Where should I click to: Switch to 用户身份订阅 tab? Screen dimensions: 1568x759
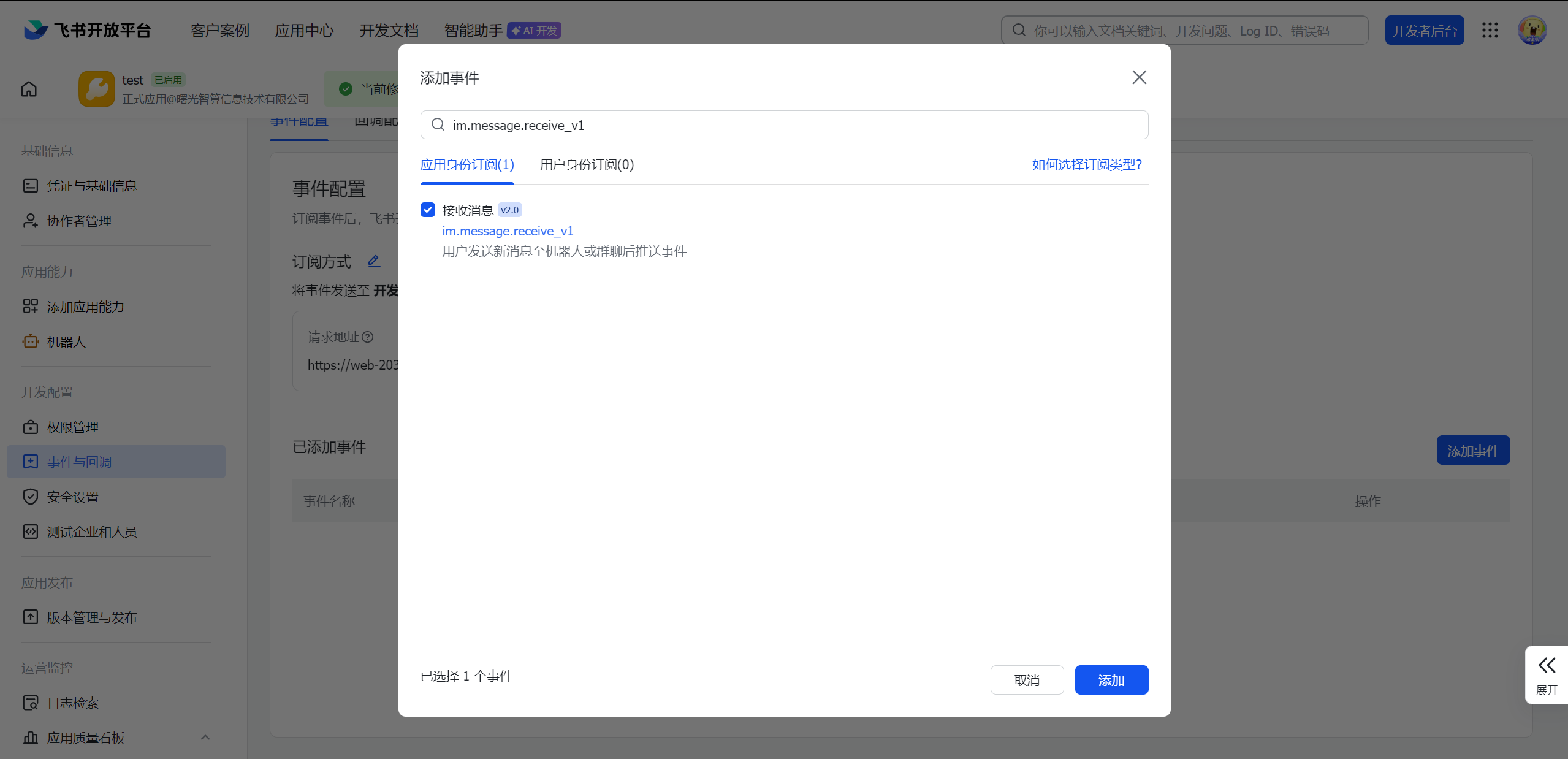coord(585,164)
